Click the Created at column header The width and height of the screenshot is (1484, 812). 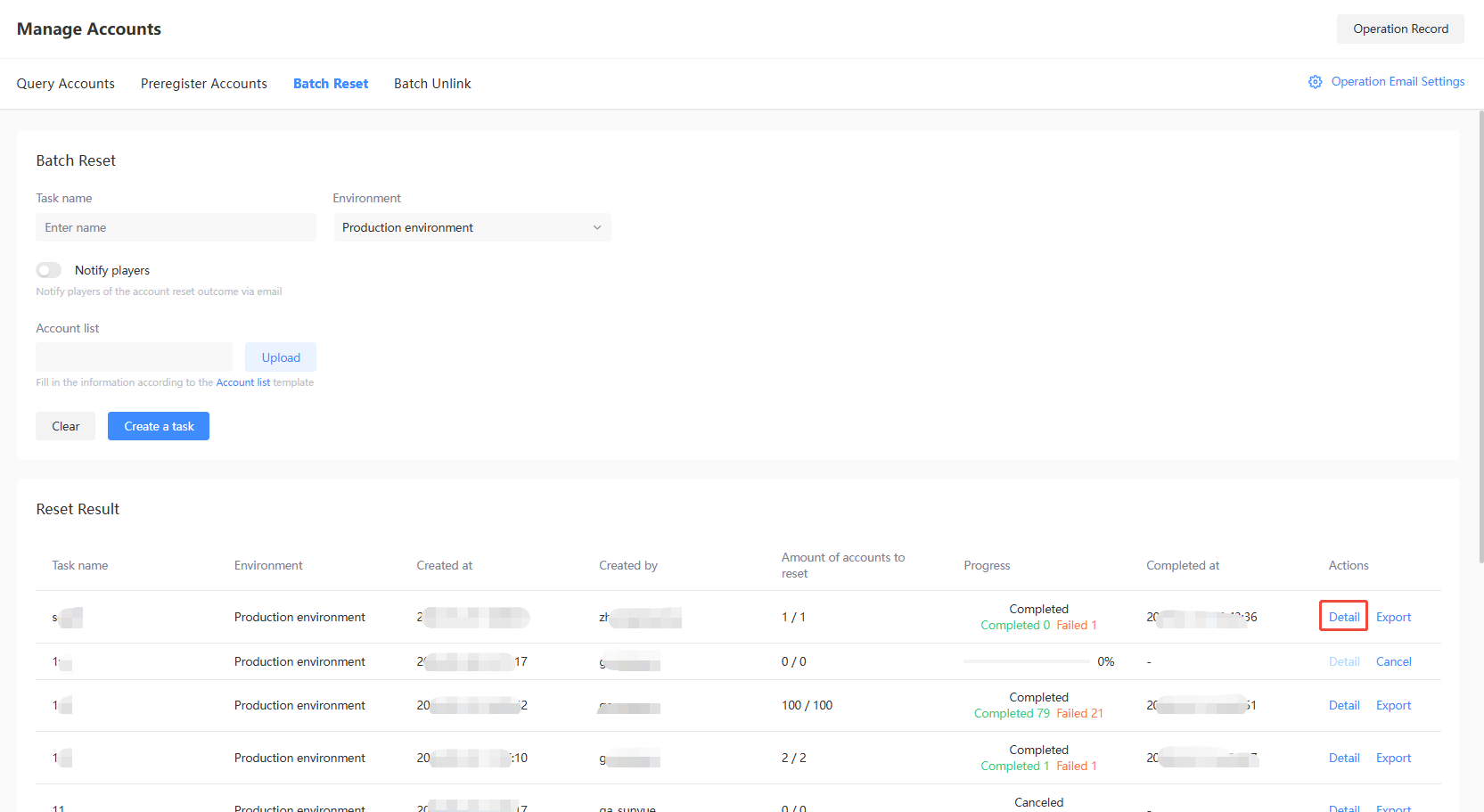coord(445,565)
